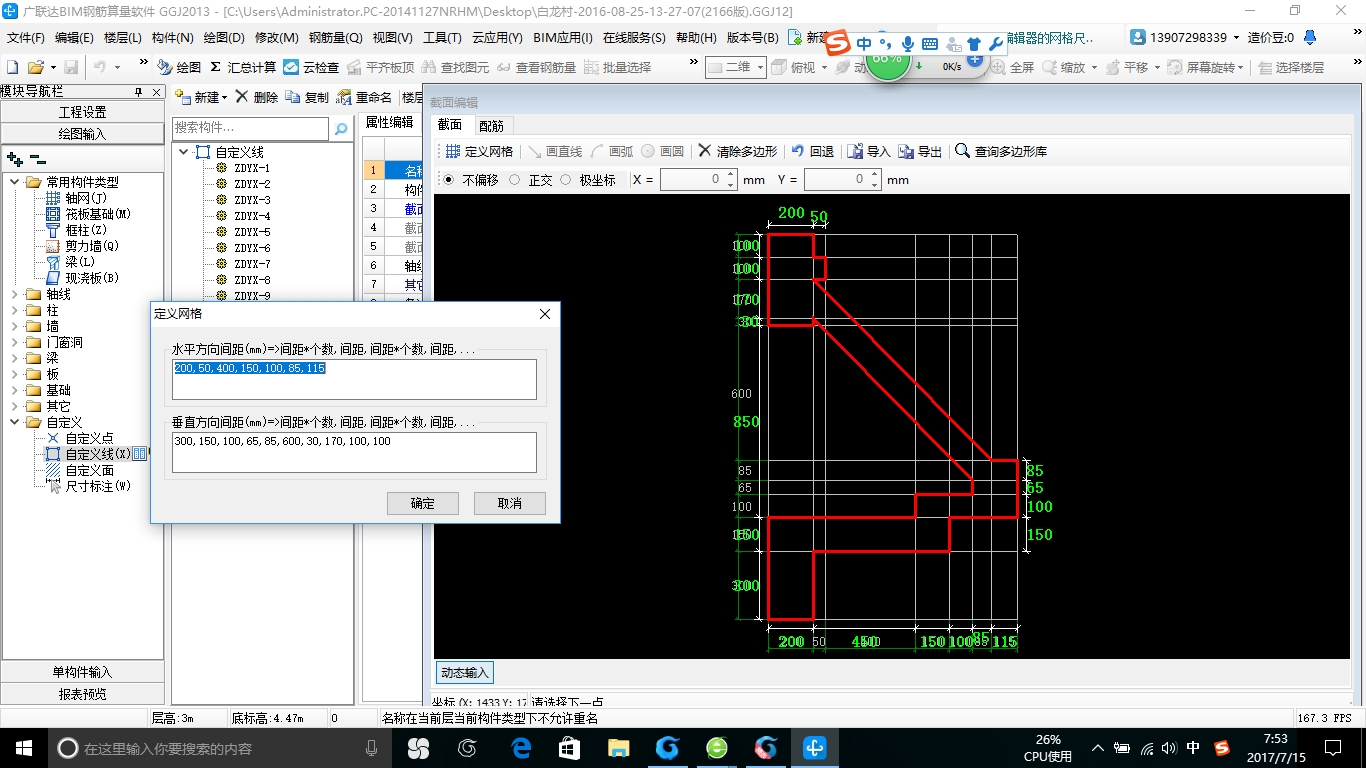Switch to the 配筋 tab
The width and height of the screenshot is (1366, 768).
[491, 125]
